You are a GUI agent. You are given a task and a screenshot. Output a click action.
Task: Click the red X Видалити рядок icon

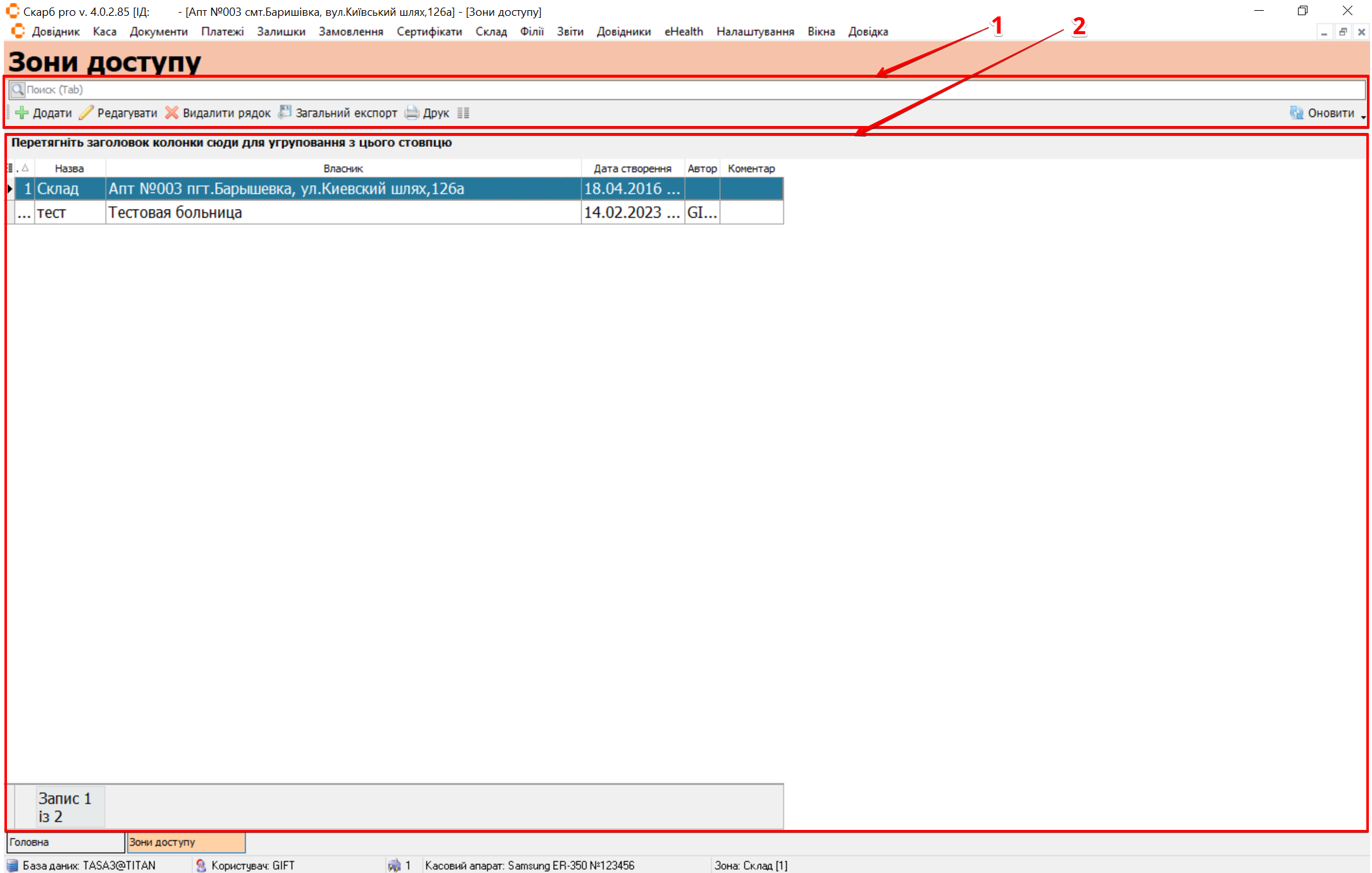[171, 113]
